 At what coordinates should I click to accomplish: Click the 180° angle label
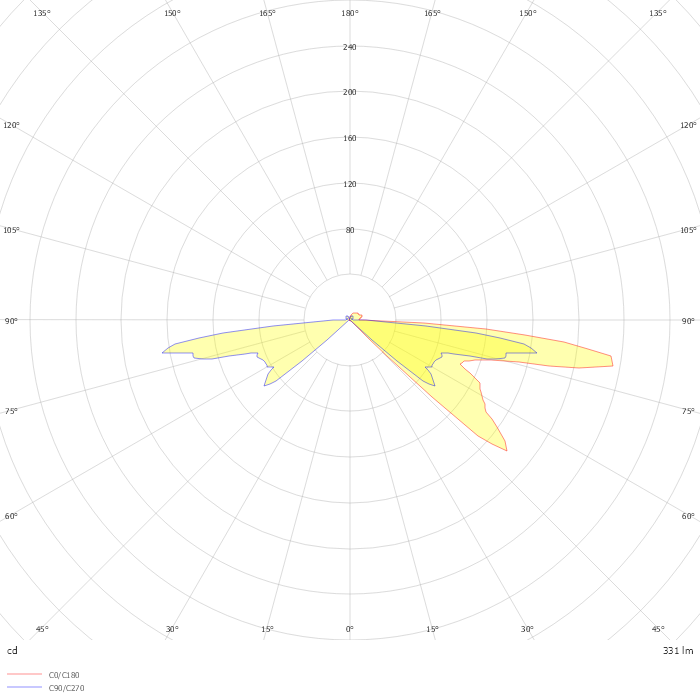click(x=350, y=13)
